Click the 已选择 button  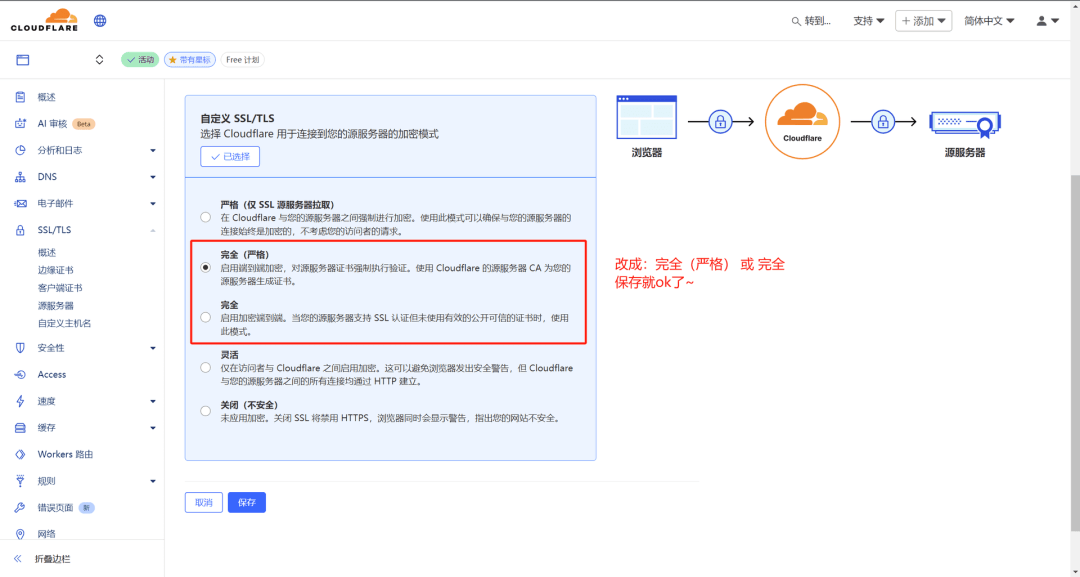coord(230,156)
